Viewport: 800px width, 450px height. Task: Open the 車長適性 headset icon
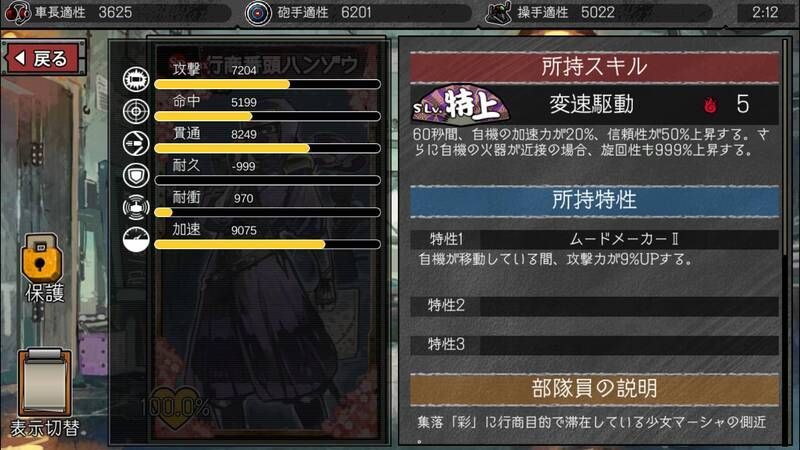coord(17,13)
